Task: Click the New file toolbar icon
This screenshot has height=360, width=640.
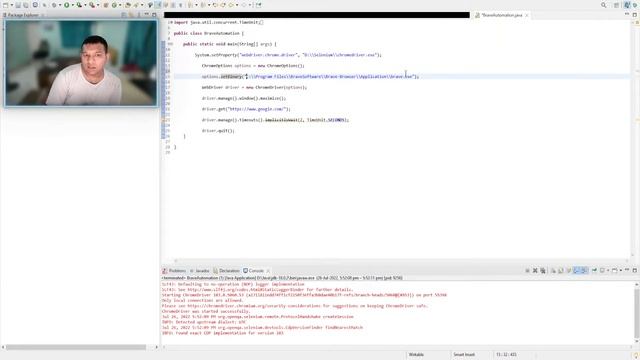Action: 5,5
